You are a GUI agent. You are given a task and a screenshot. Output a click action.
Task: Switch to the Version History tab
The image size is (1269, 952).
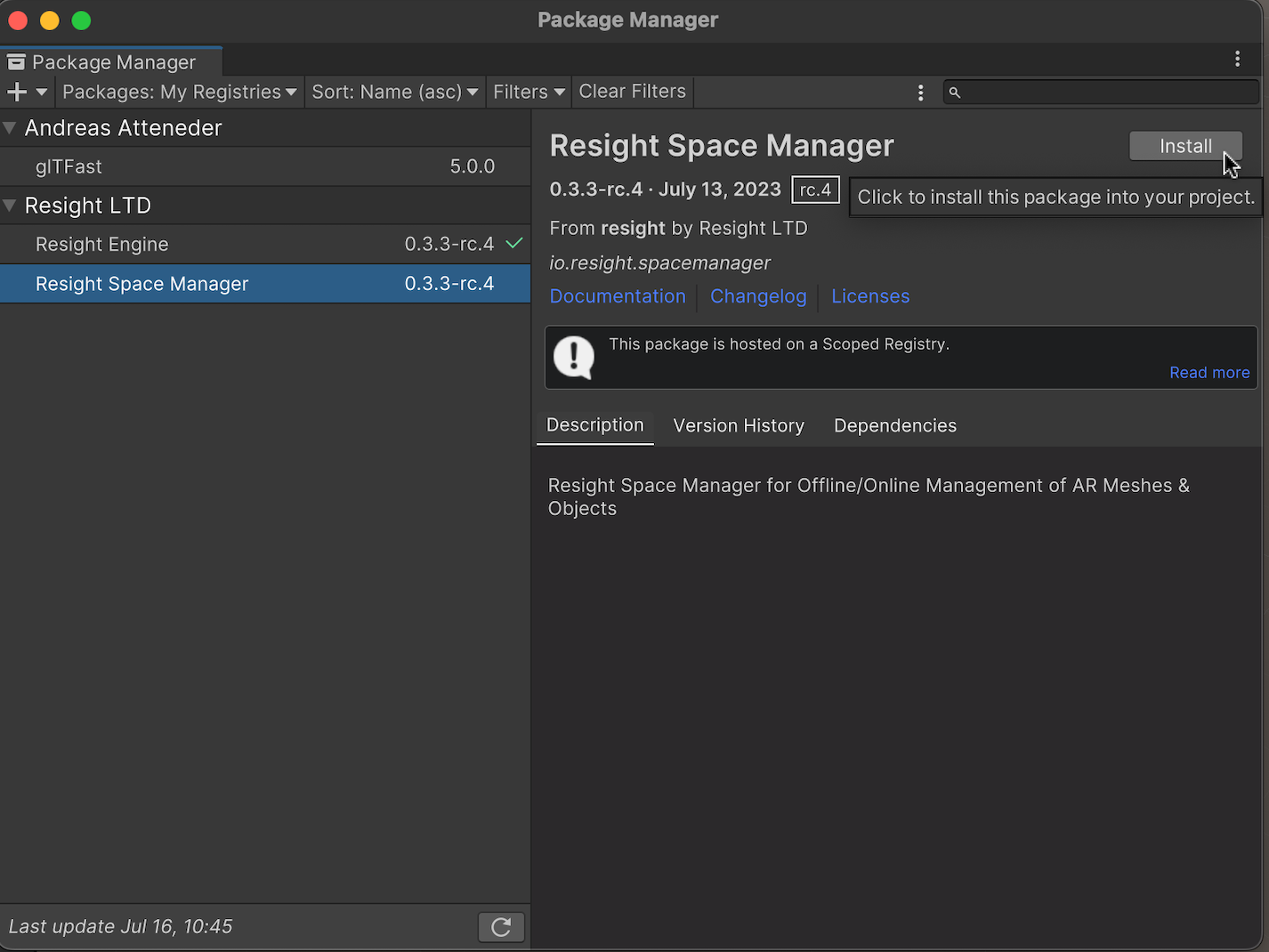739,426
